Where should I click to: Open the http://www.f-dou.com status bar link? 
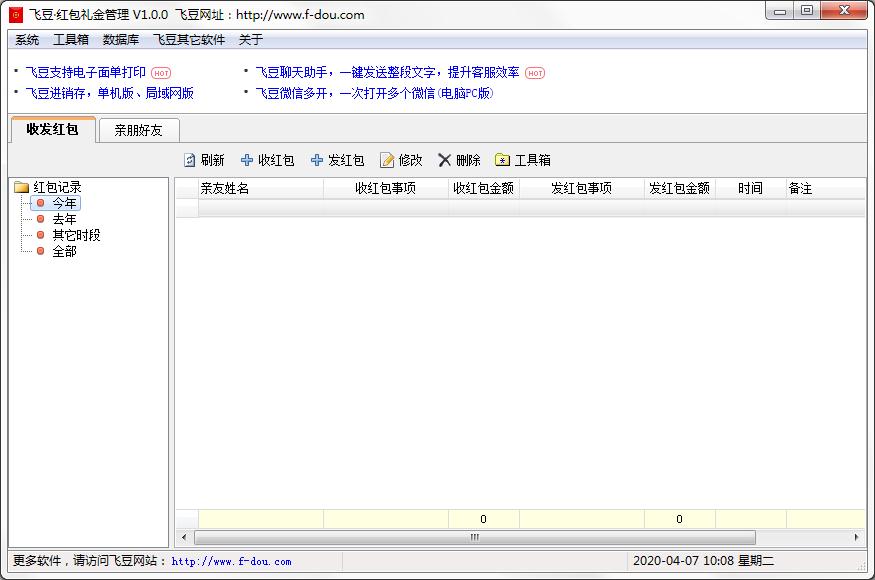[232, 562]
